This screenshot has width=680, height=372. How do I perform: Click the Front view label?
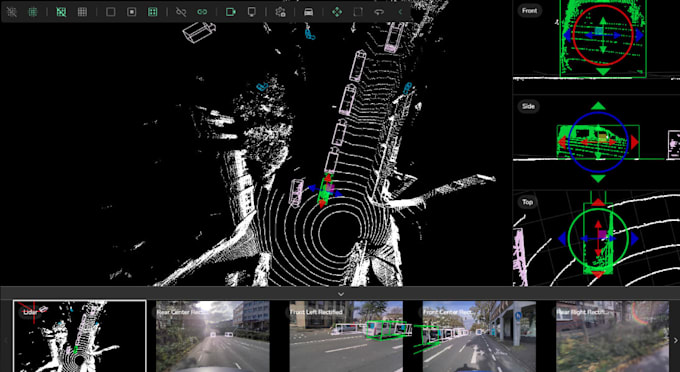coord(529,11)
